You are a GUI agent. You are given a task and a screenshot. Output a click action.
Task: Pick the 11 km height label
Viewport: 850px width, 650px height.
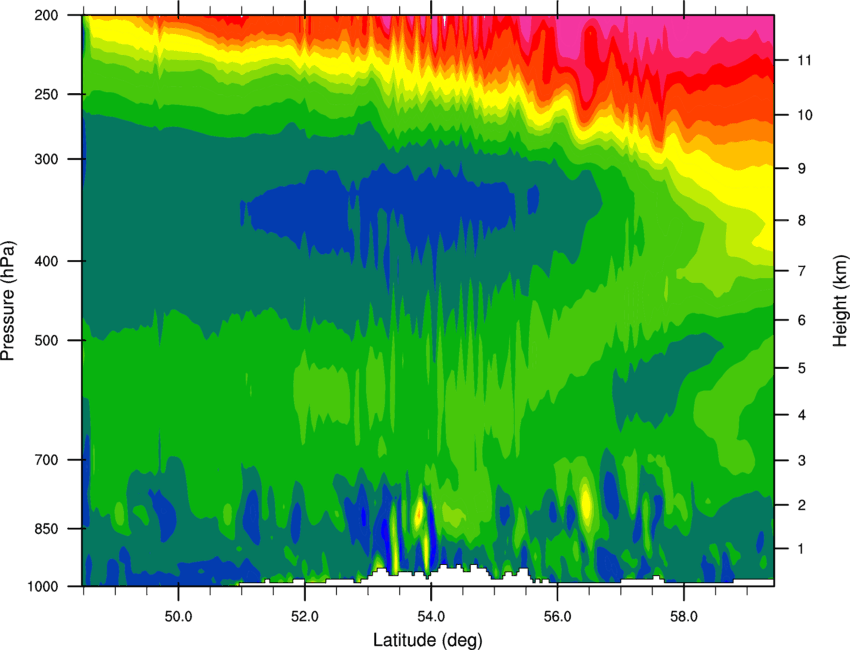[x=805, y=60]
